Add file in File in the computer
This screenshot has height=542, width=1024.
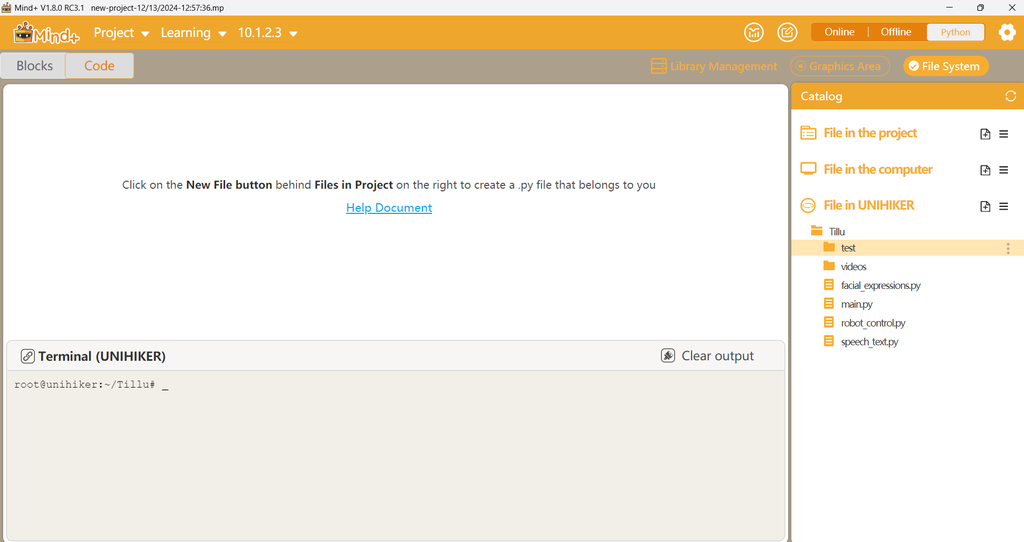(985, 170)
